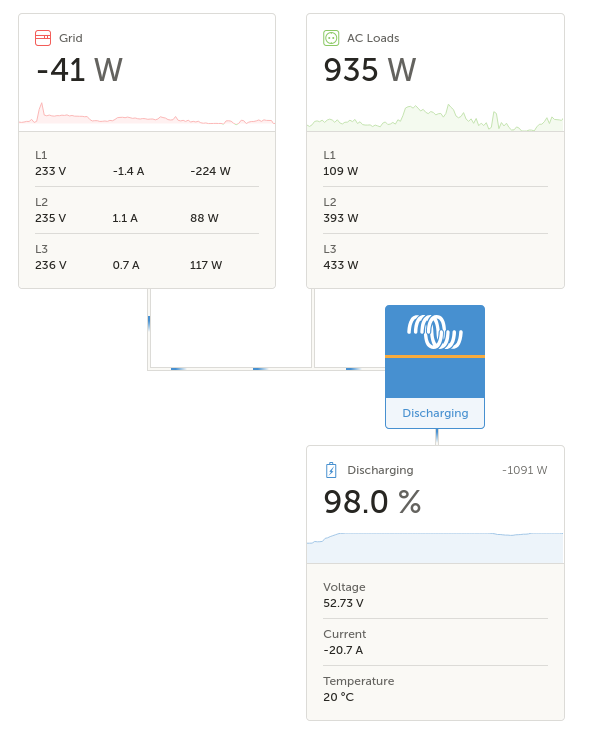Select the Grid L1 -224 W value
The width and height of the screenshot is (594, 756).
(x=210, y=171)
